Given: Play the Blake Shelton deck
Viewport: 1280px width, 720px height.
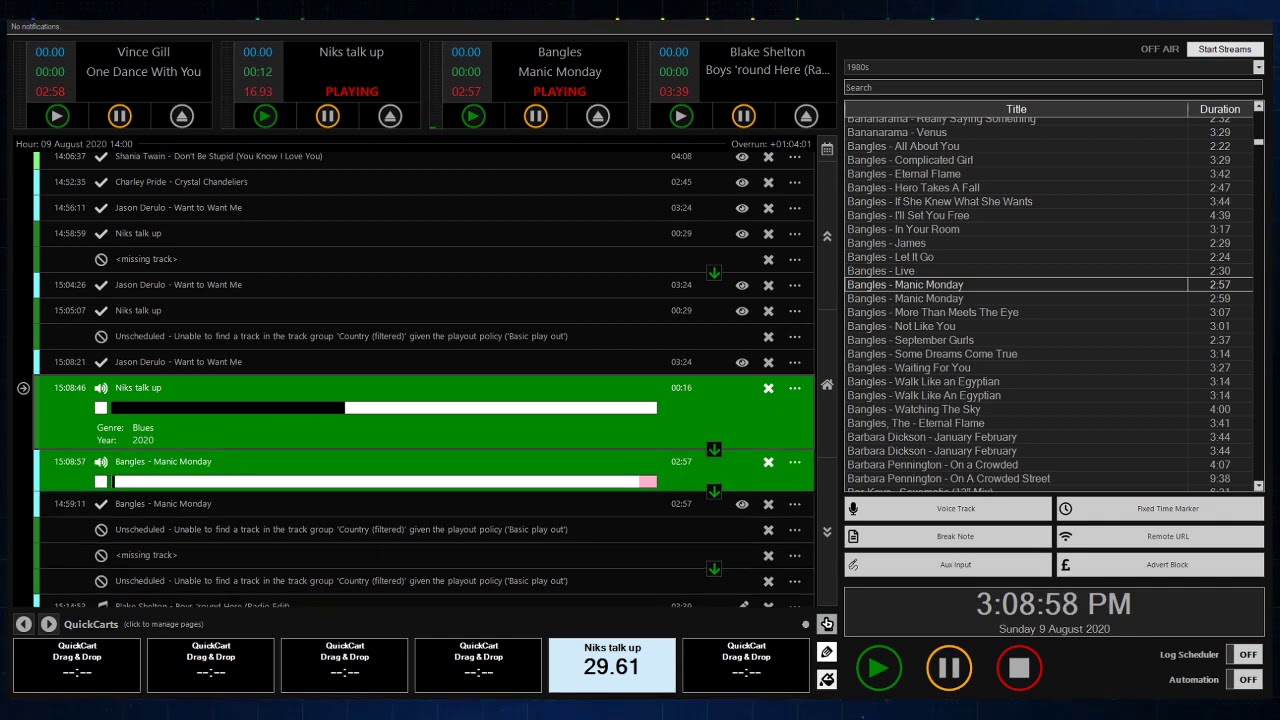Looking at the screenshot, I should coord(681,116).
